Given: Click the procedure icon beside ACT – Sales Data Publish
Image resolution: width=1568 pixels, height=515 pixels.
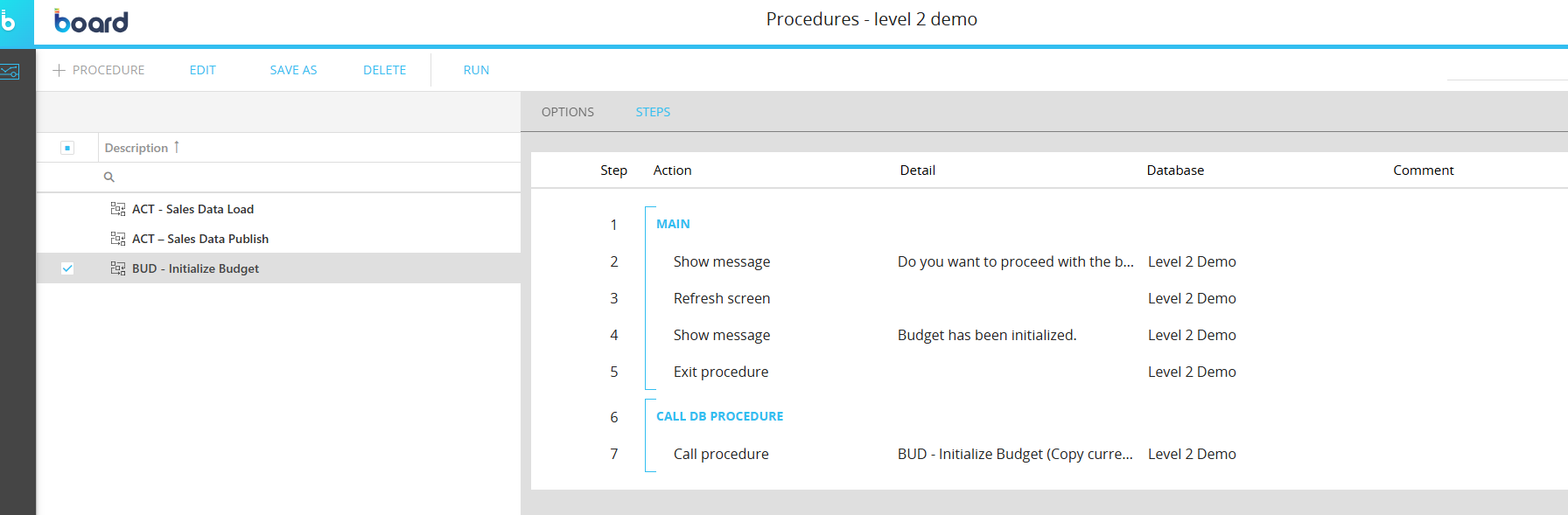Looking at the screenshot, I should 118,239.
